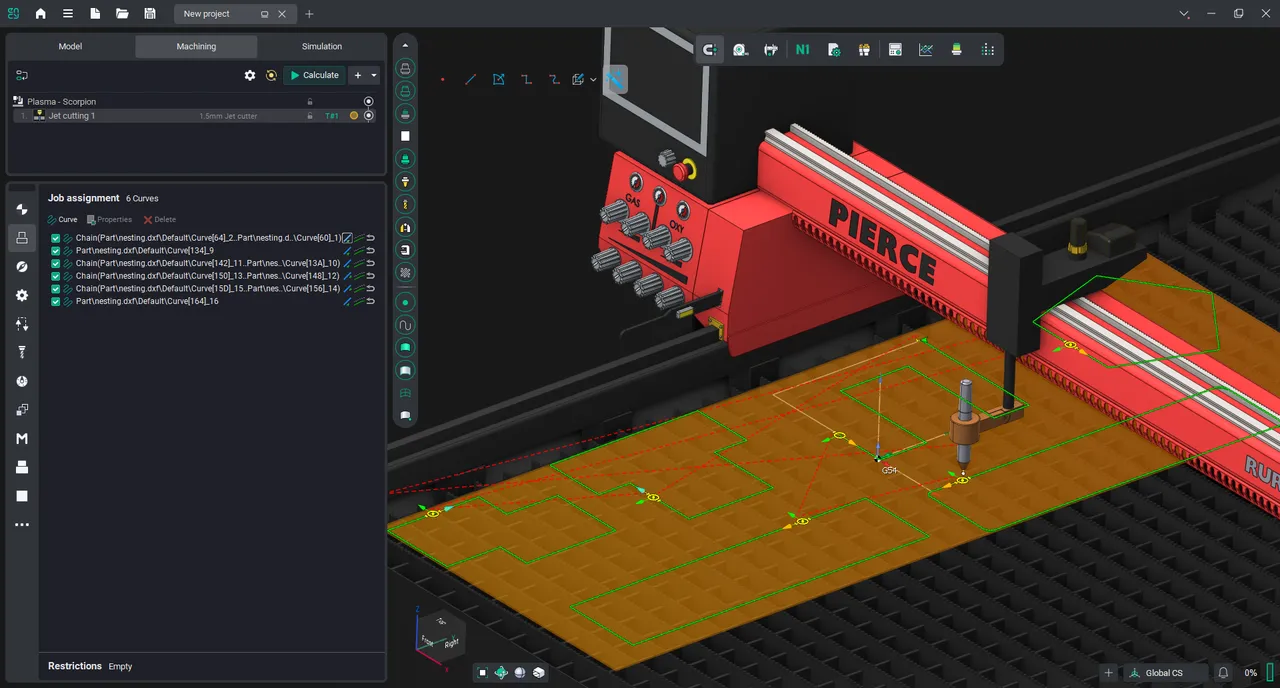Create a new project file
This screenshot has height=688, width=1280.
click(x=95, y=14)
